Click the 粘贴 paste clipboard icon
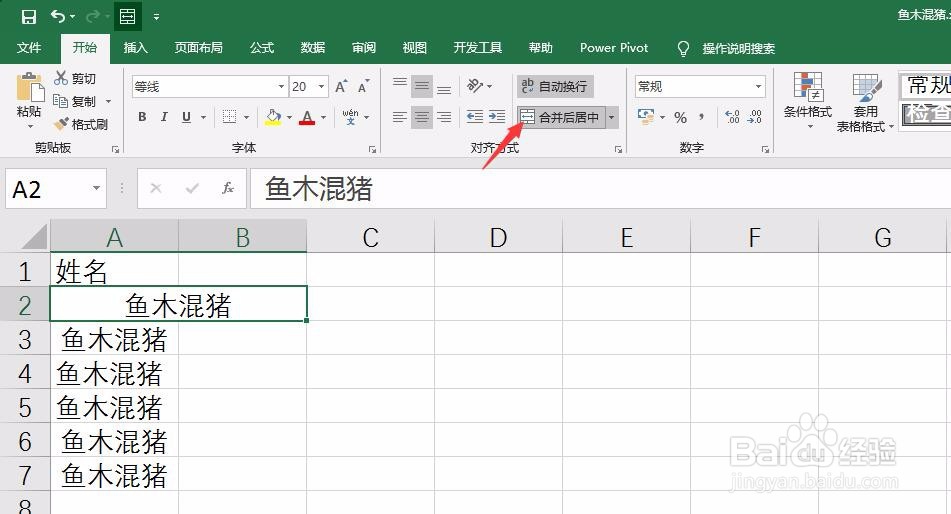Viewport: 951px width, 514px height. point(29,87)
